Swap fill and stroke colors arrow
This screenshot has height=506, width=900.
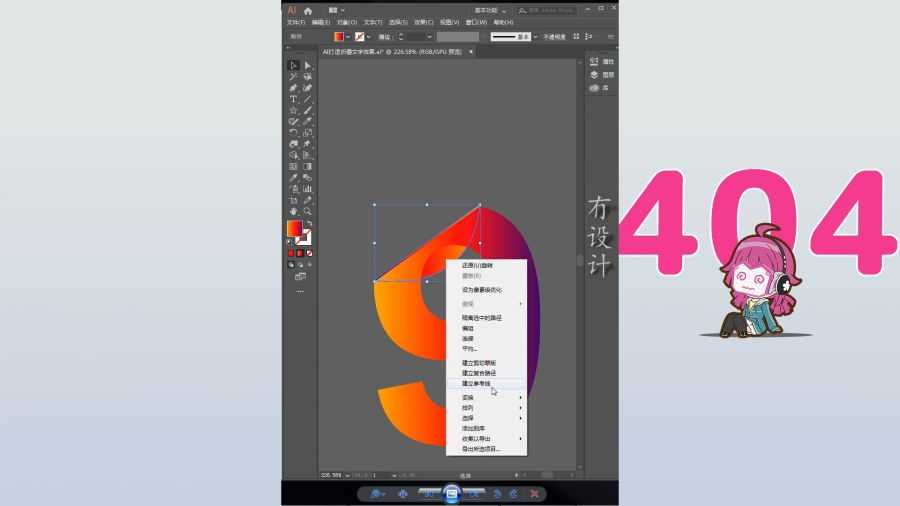(309, 224)
